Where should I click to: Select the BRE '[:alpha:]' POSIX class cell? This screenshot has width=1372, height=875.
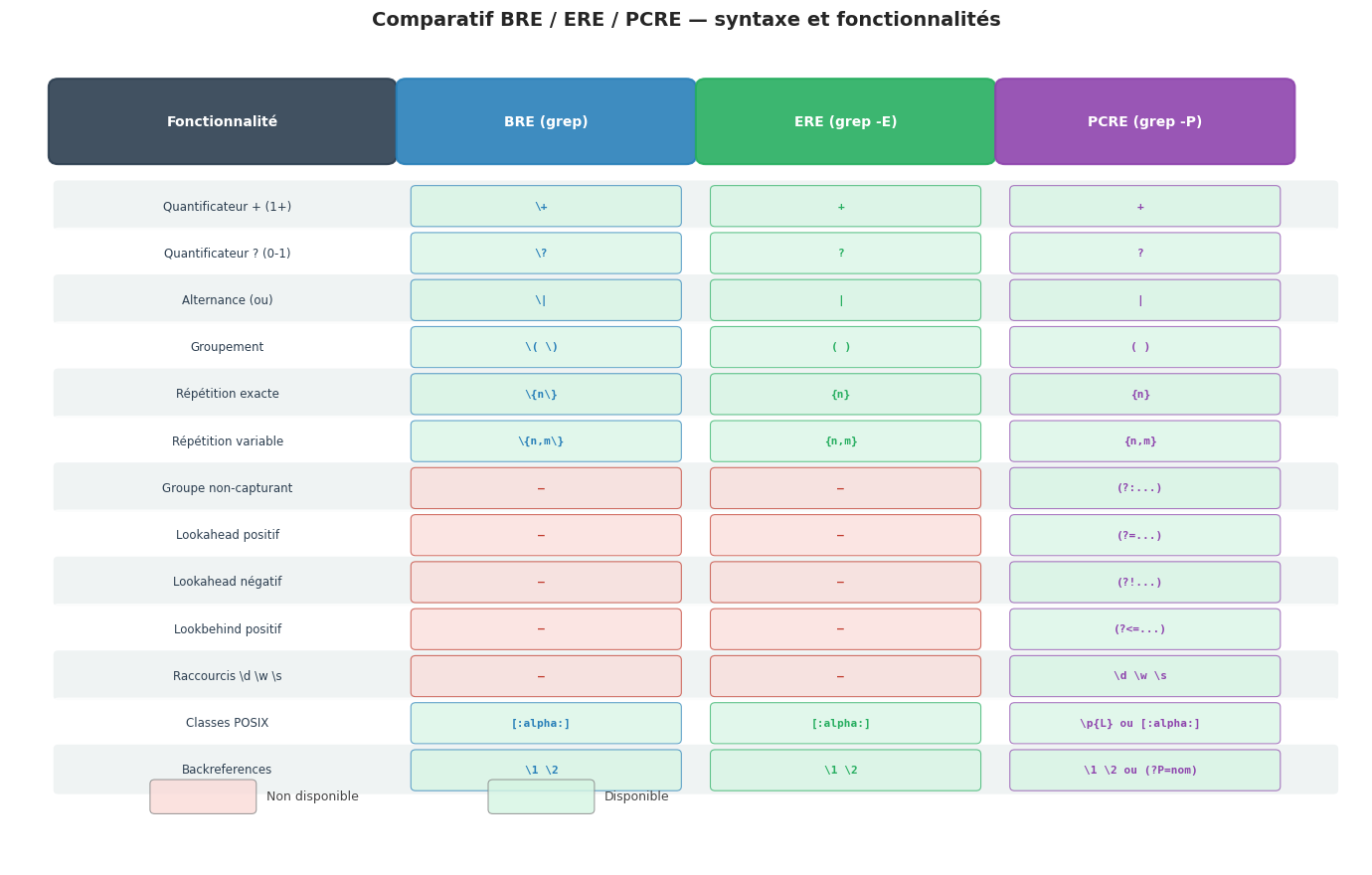pos(546,723)
